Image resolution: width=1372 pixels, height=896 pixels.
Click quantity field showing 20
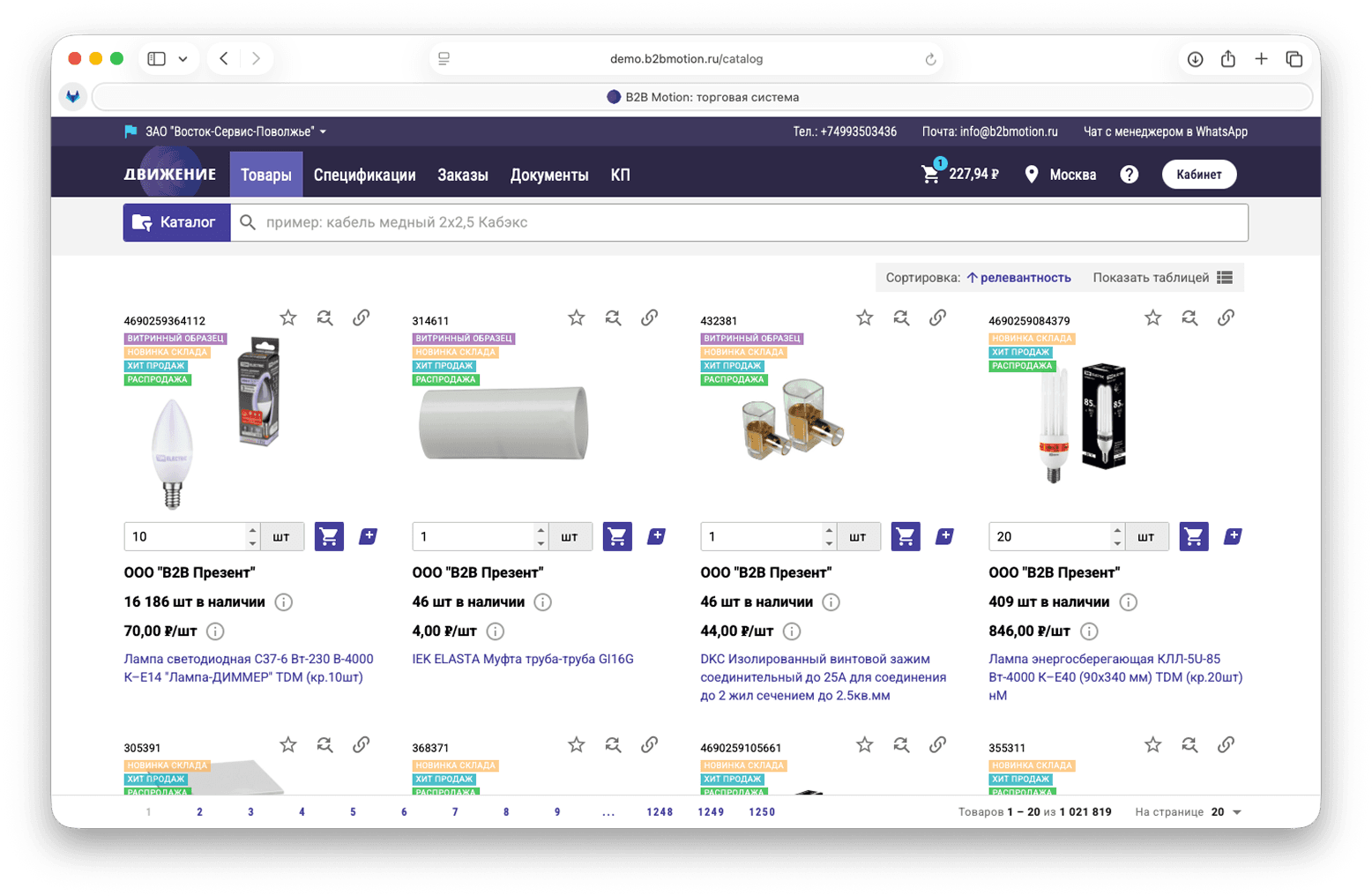1049,536
